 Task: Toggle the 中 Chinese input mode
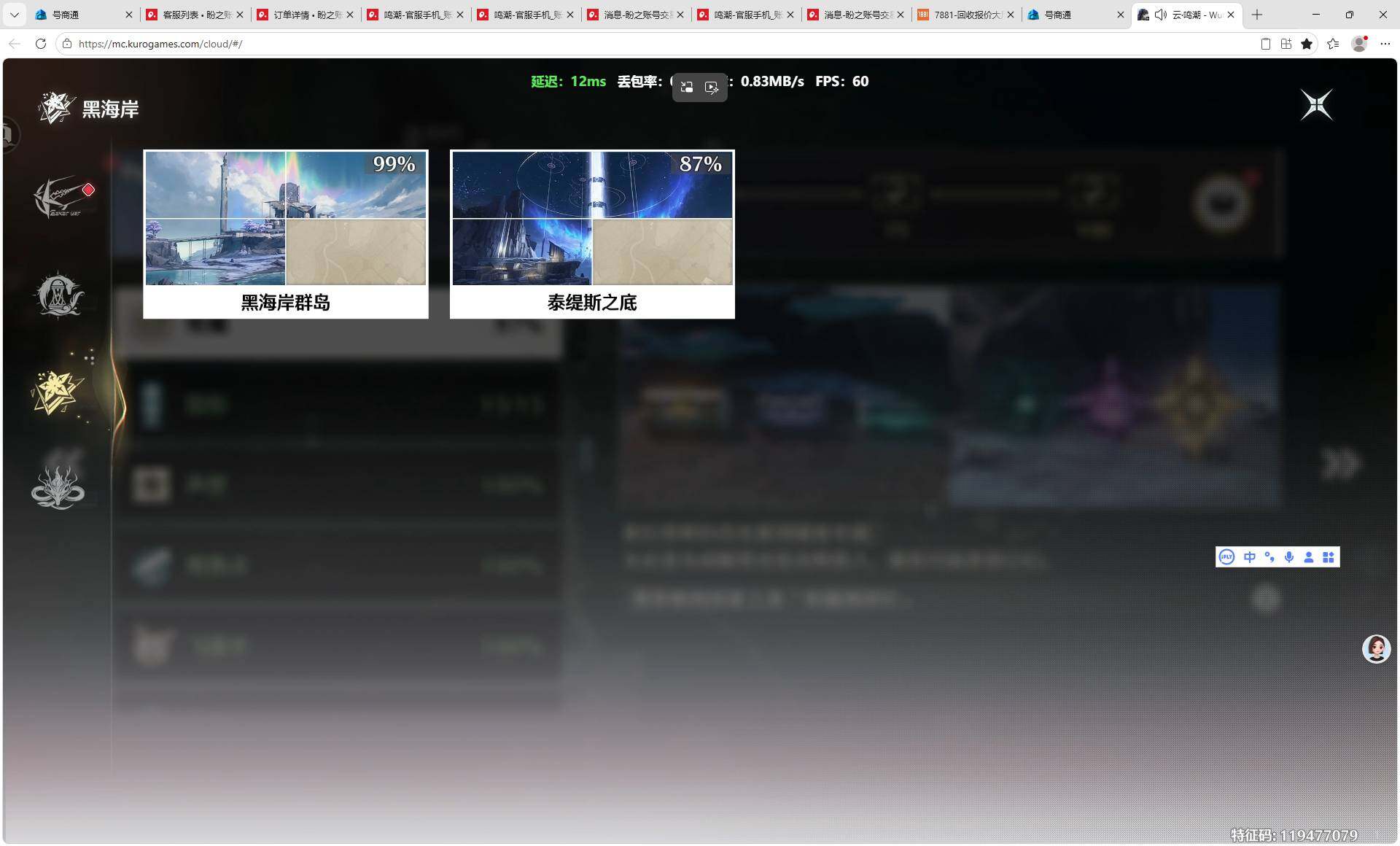click(1250, 557)
